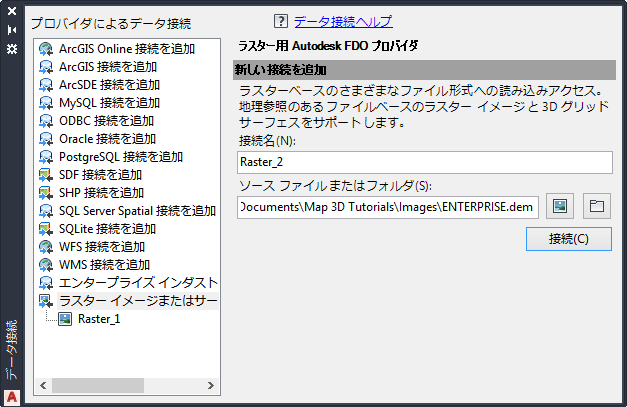The image size is (627, 407).
Task: Click the ArcGIS Online connection icon
Action: [x=46, y=49]
